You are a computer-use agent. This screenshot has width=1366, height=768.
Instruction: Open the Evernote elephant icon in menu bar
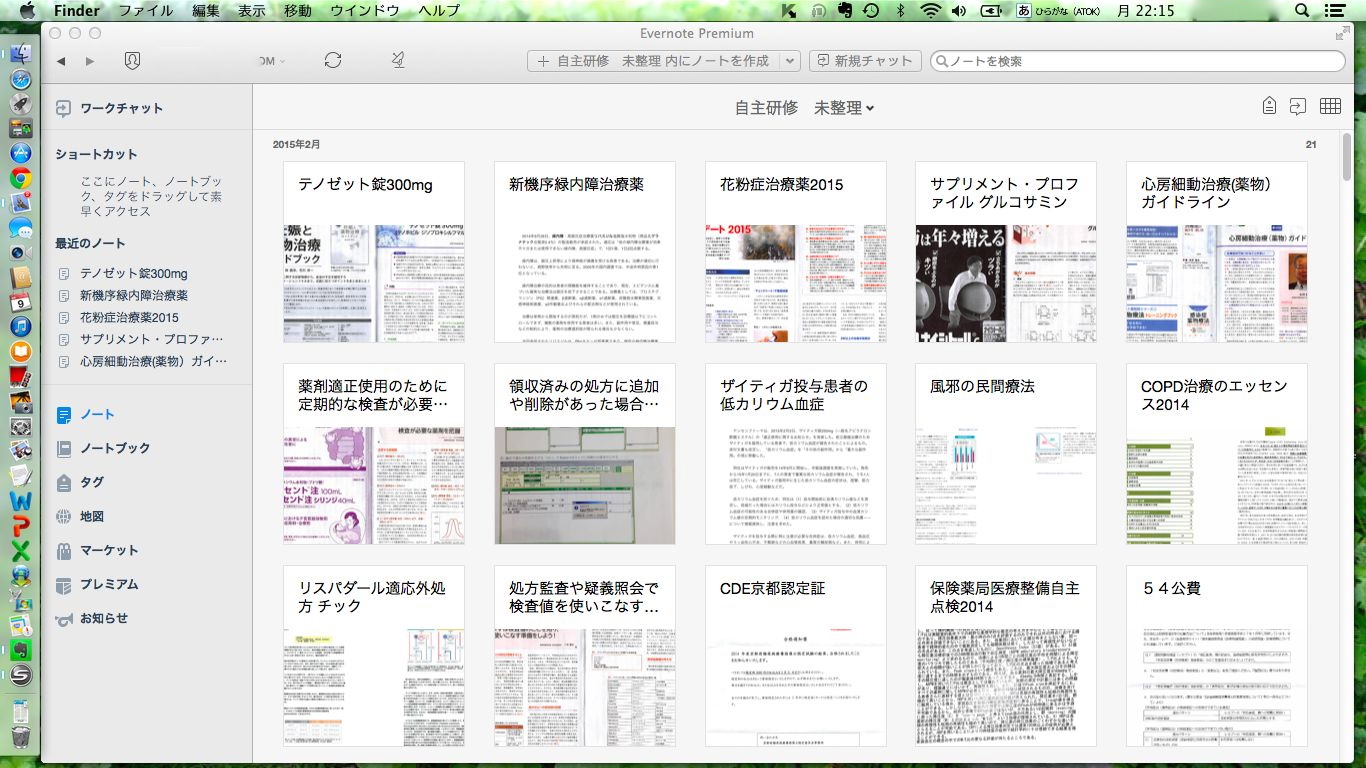coord(845,11)
